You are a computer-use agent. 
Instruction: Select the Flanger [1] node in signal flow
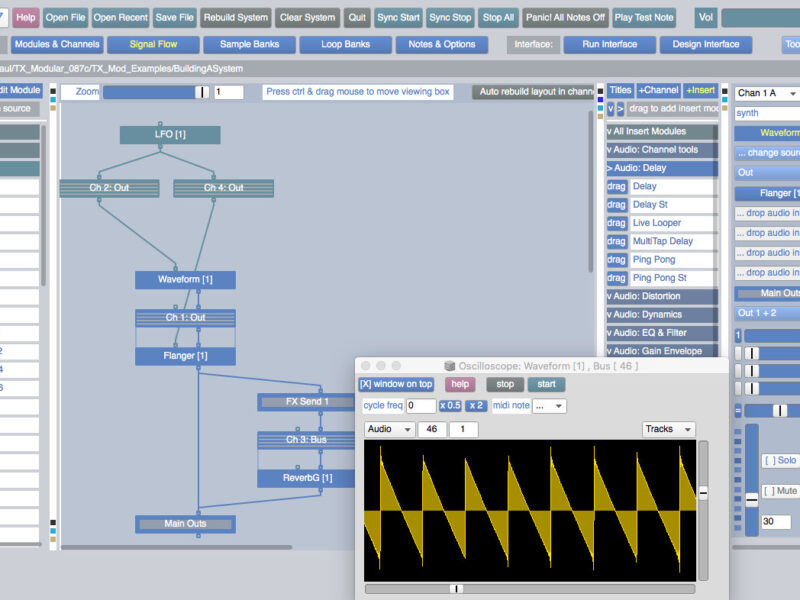click(x=185, y=356)
